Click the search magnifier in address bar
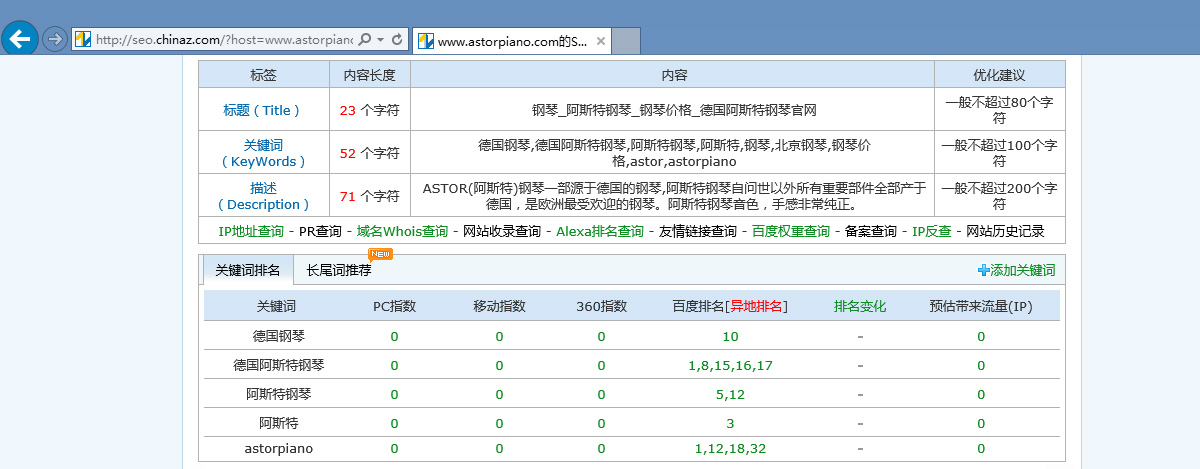Image resolution: width=1200 pixels, height=469 pixels. tap(364, 40)
